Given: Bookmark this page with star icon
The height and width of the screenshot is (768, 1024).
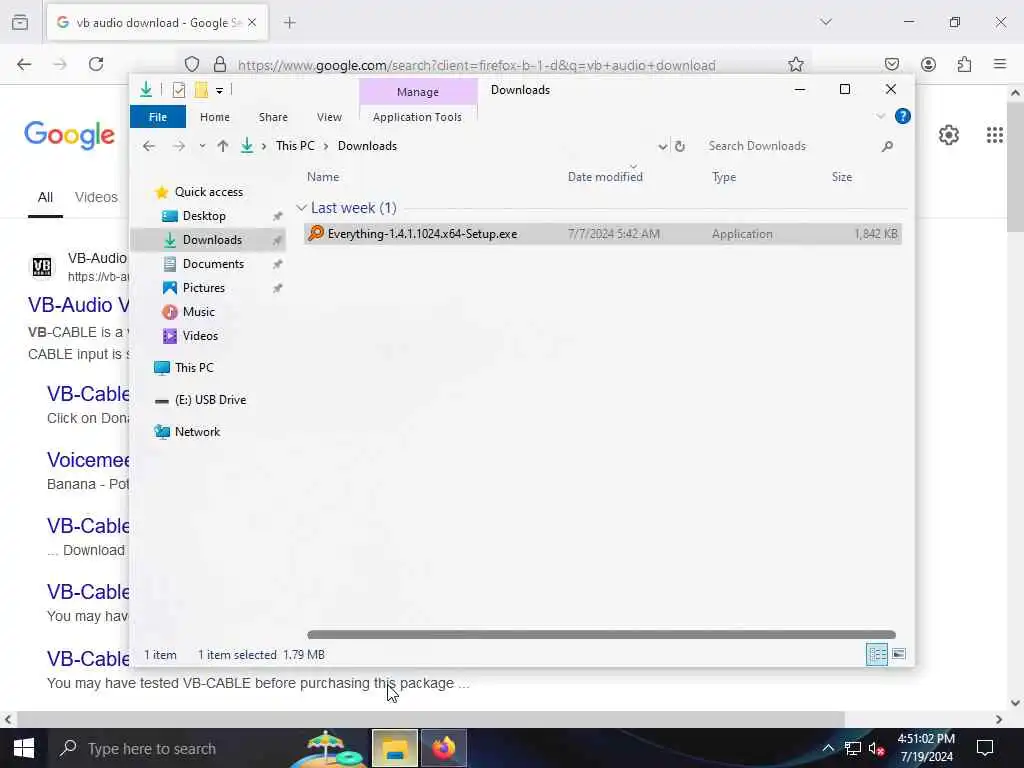Looking at the screenshot, I should coord(795,64).
